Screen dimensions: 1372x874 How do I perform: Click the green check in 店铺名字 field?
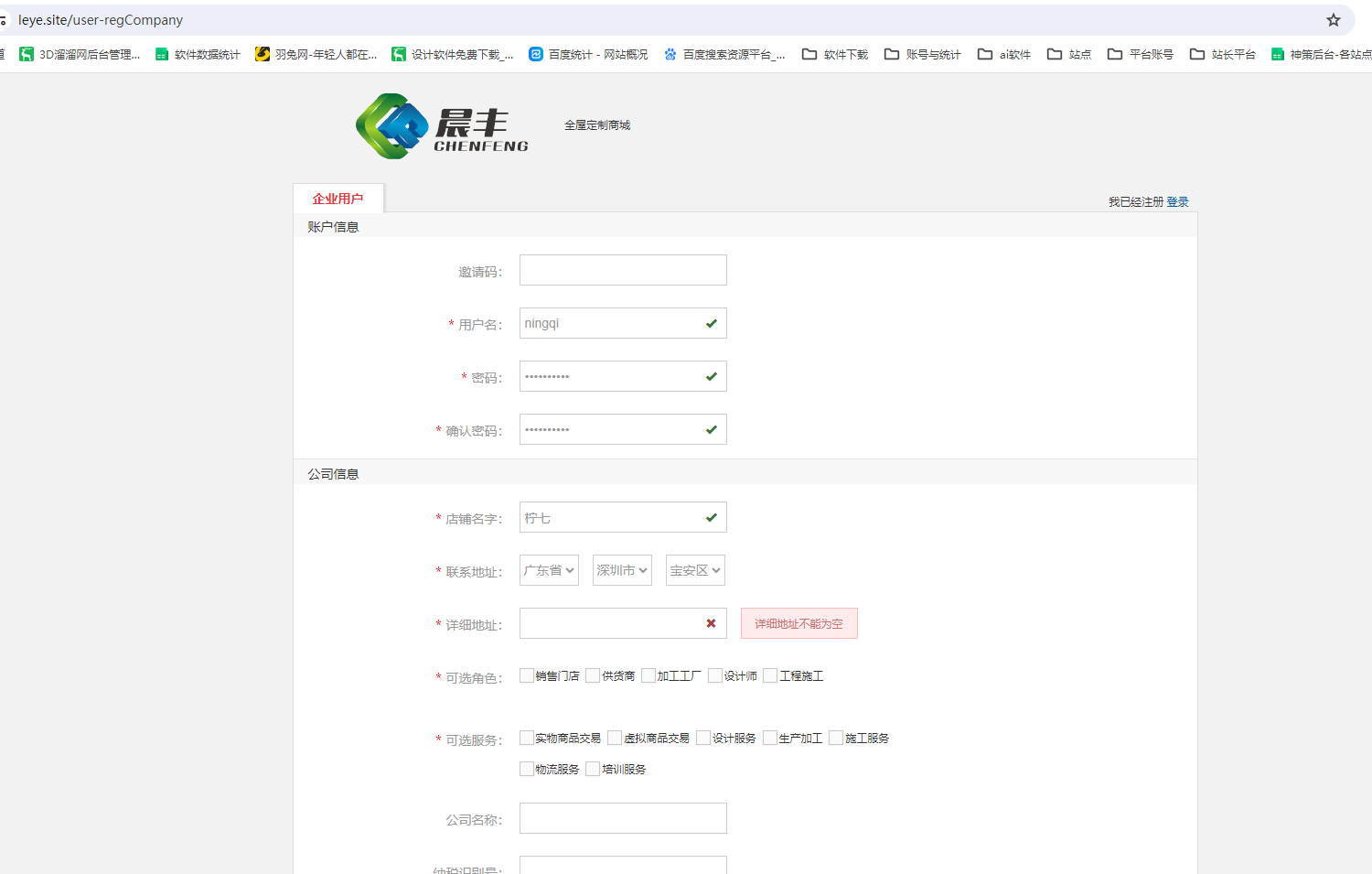(712, 517)
